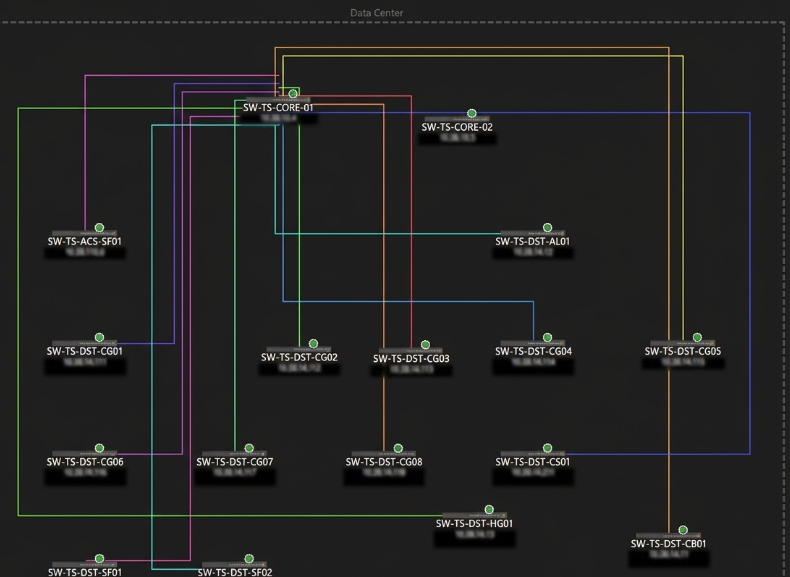Image resolution: width=790 pixels, height=577 pixels.
Task: Click the SW-TS-DST-AL01 label text
Action: tap(533, 241)
